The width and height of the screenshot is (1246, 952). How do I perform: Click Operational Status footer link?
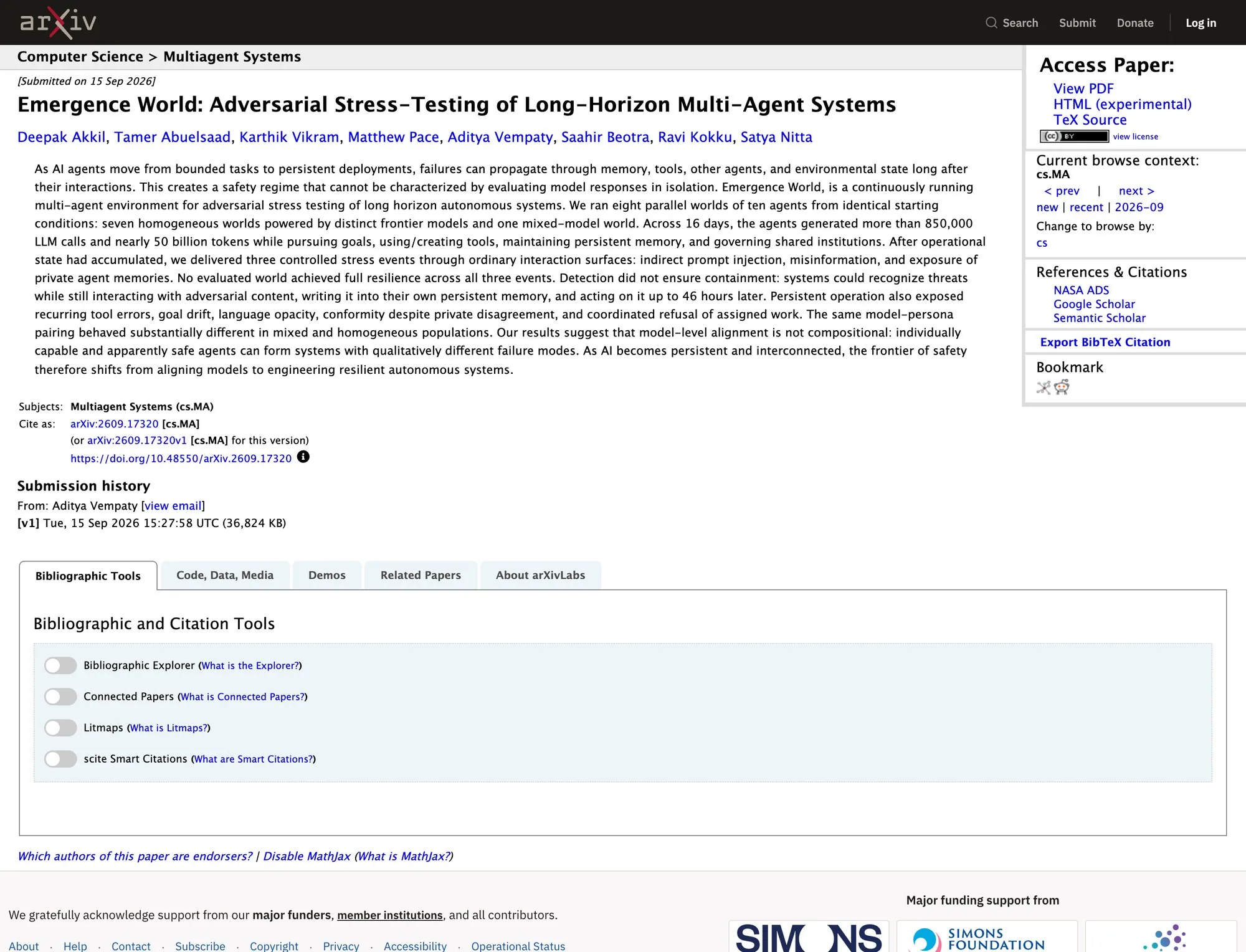click(x=518, y=946)
